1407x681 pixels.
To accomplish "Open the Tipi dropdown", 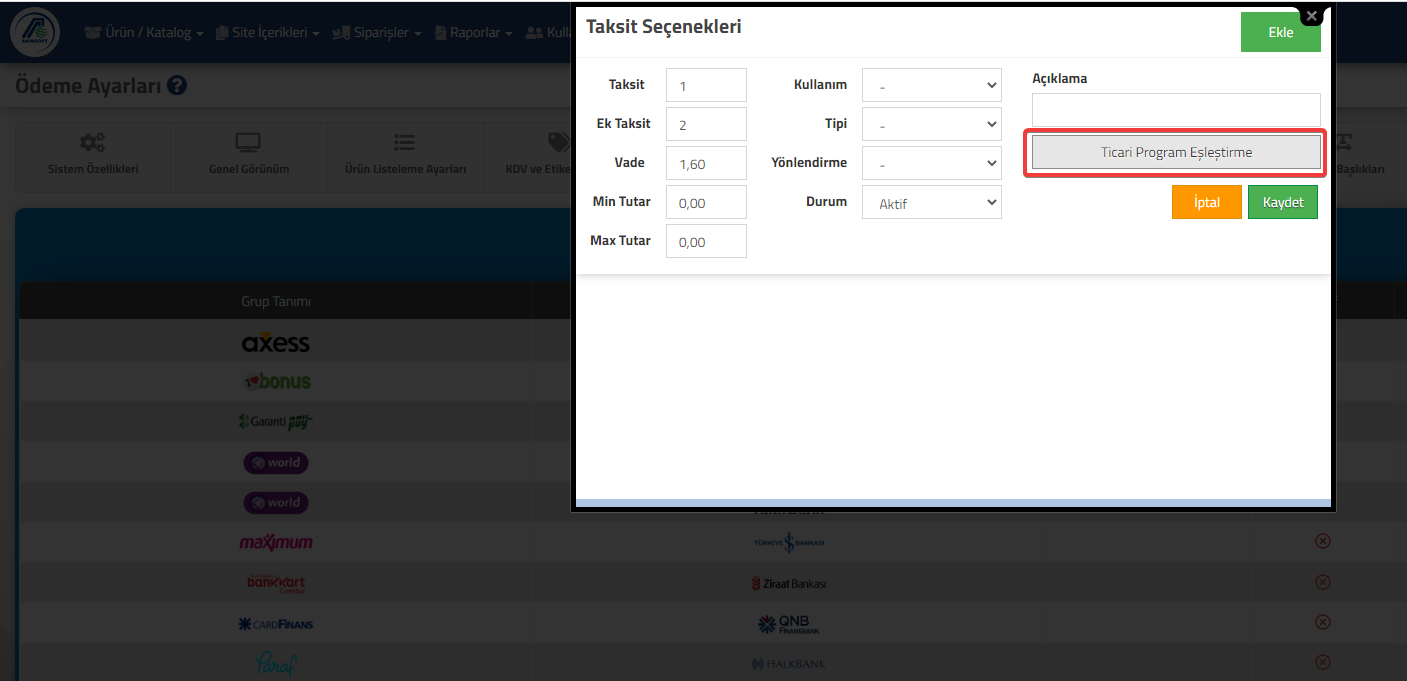I will coord(932,124).
